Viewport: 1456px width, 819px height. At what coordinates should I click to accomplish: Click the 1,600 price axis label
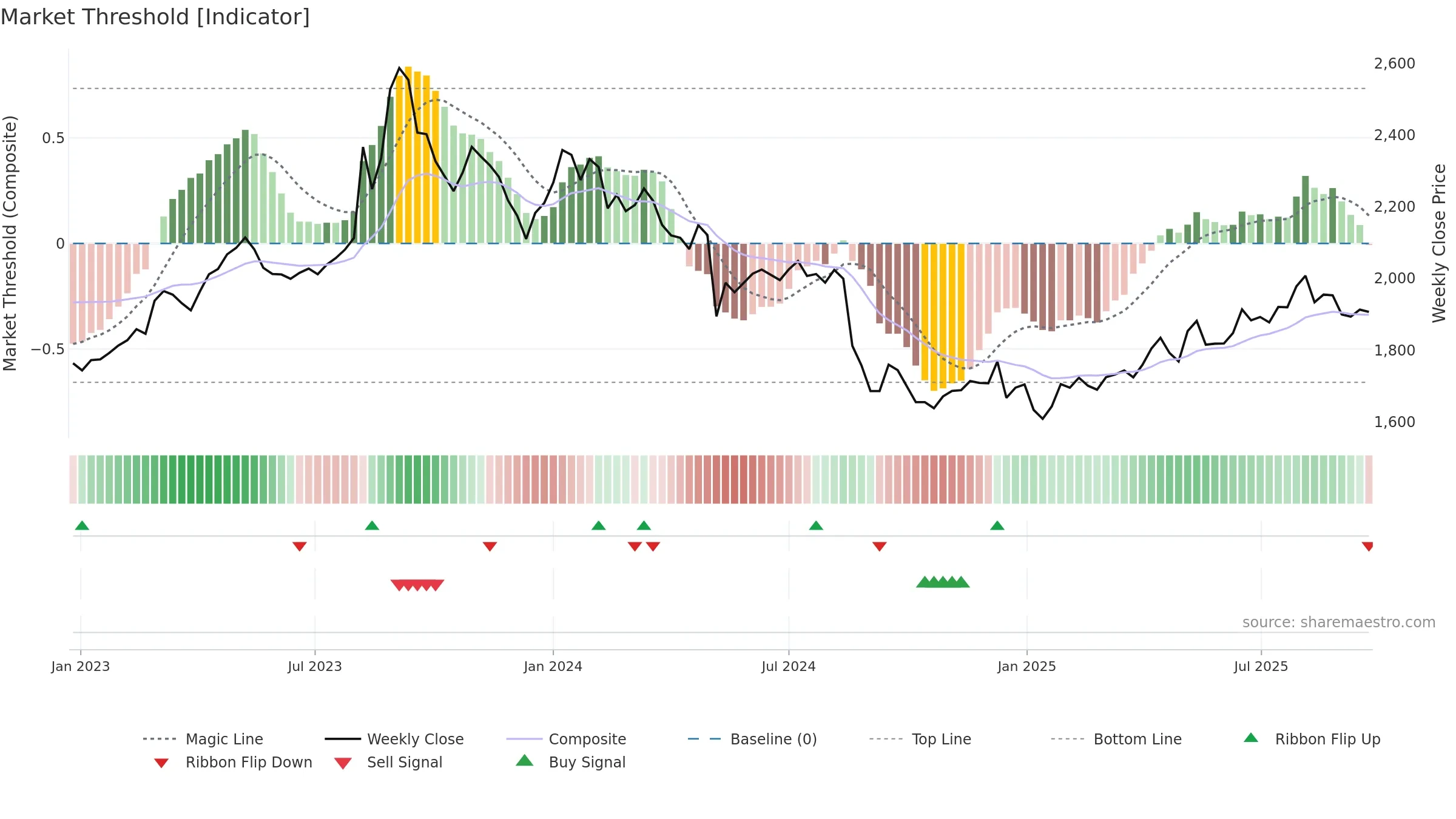(1395, 422)
